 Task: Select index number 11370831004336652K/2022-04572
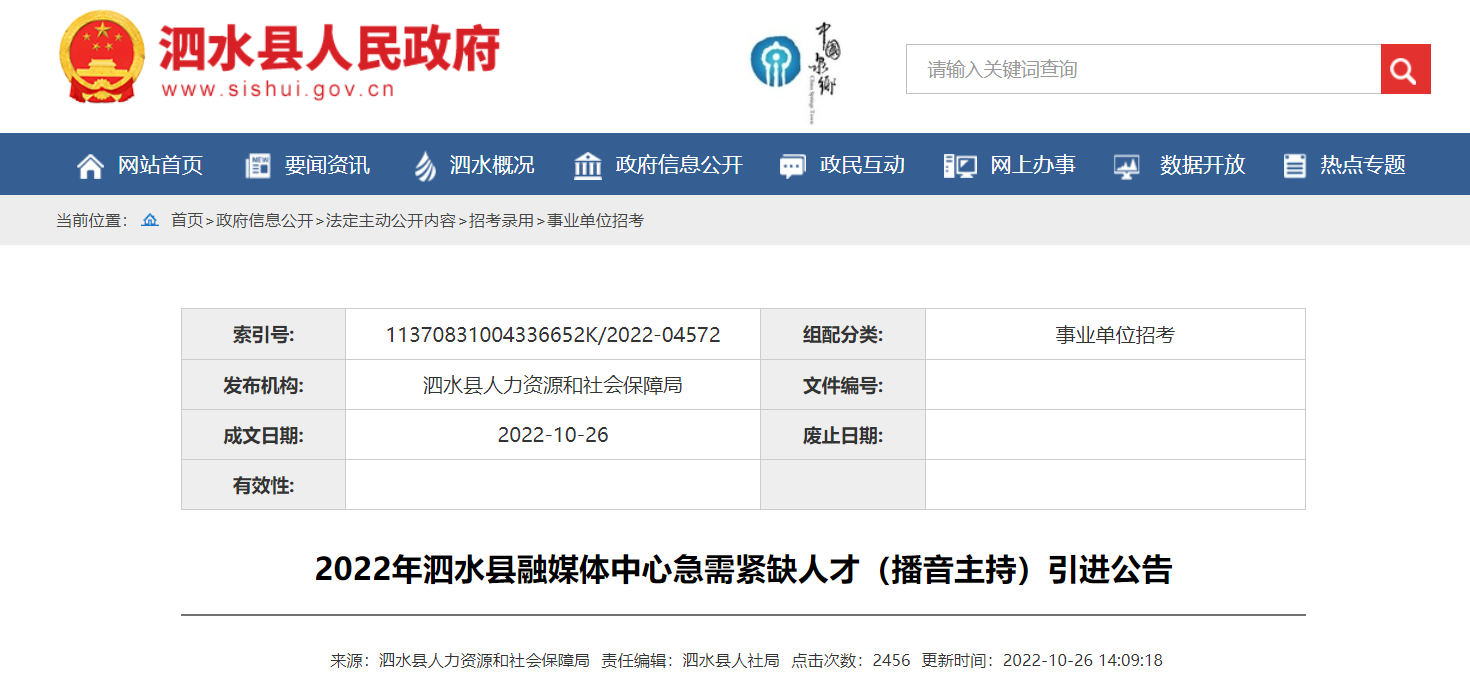coord(553,335)
